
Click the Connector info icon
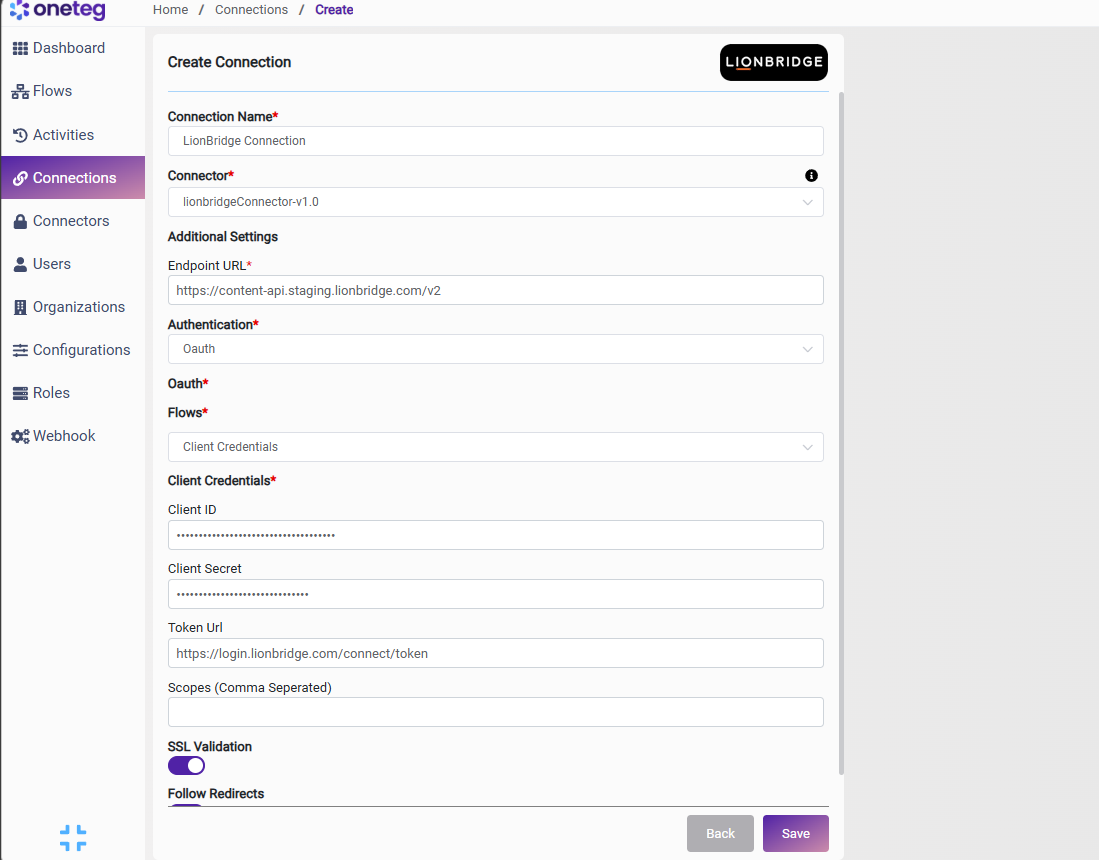point(811,176)
